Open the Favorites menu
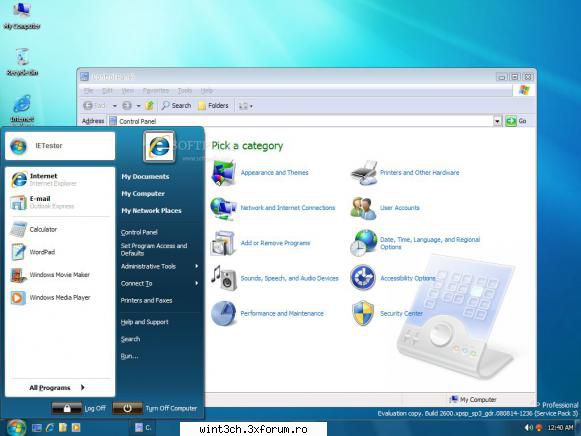The image size is (581, 436). coord(156,91)
